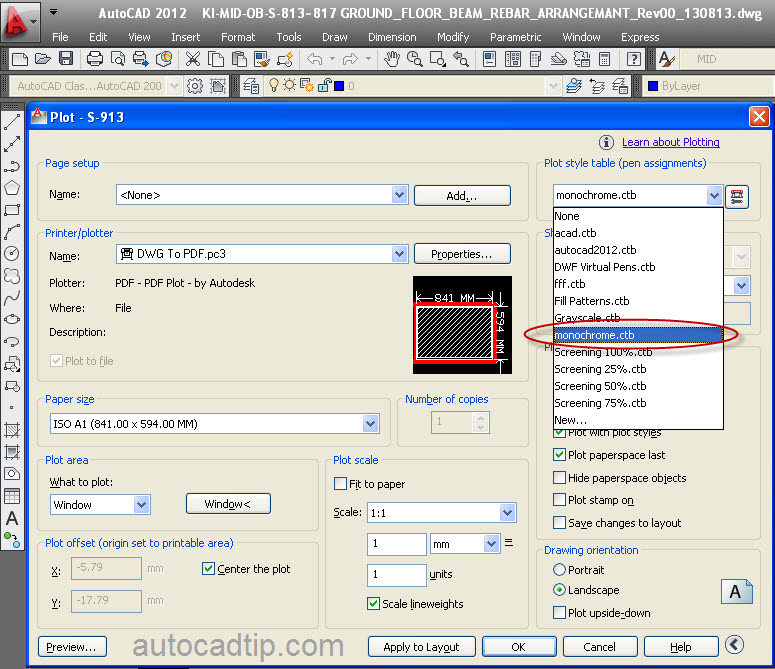Click the ByLayer blue color swatch

[x=653, y=86]
